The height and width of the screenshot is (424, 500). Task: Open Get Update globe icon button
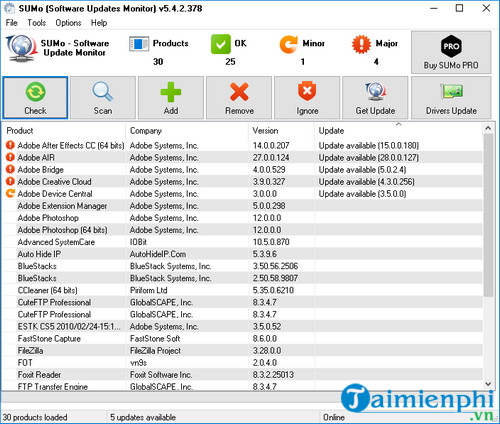click(375, 98)
